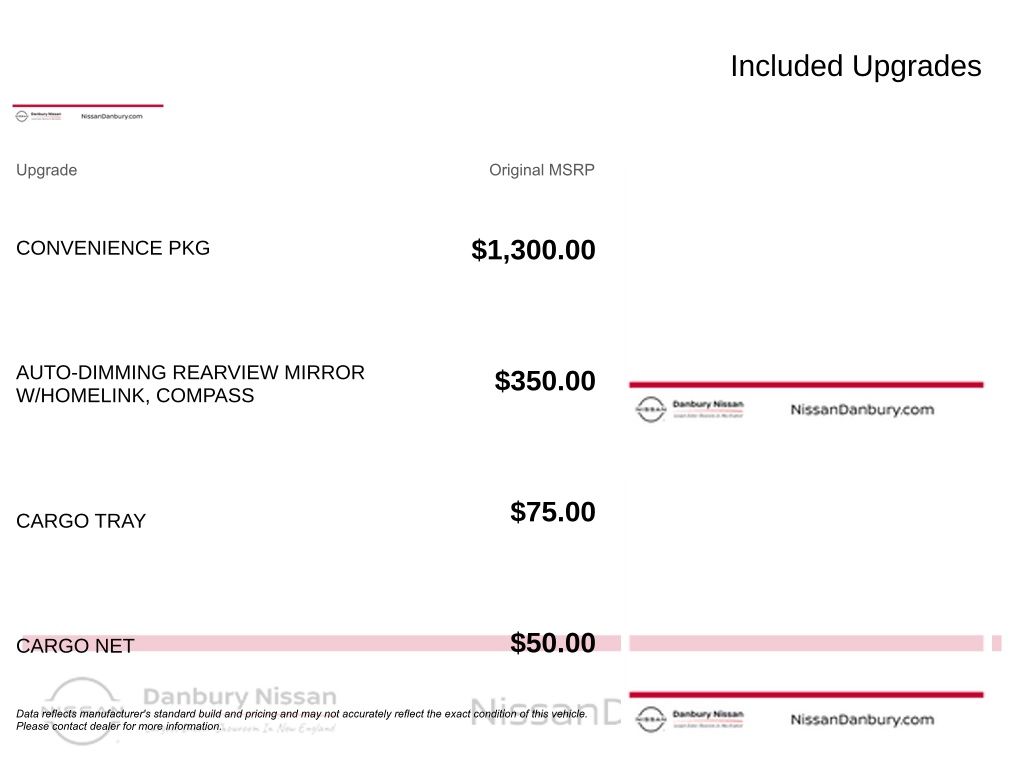
Task: Click the small Nissan logo at top left
Action: 22,116
